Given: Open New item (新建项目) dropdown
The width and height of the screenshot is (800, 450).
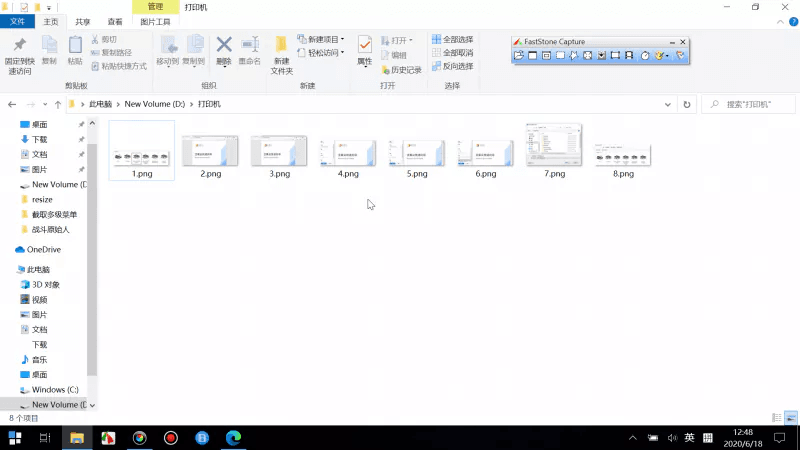Looking at the screenshot, I should pyautogui.click(x=321, y=39).
